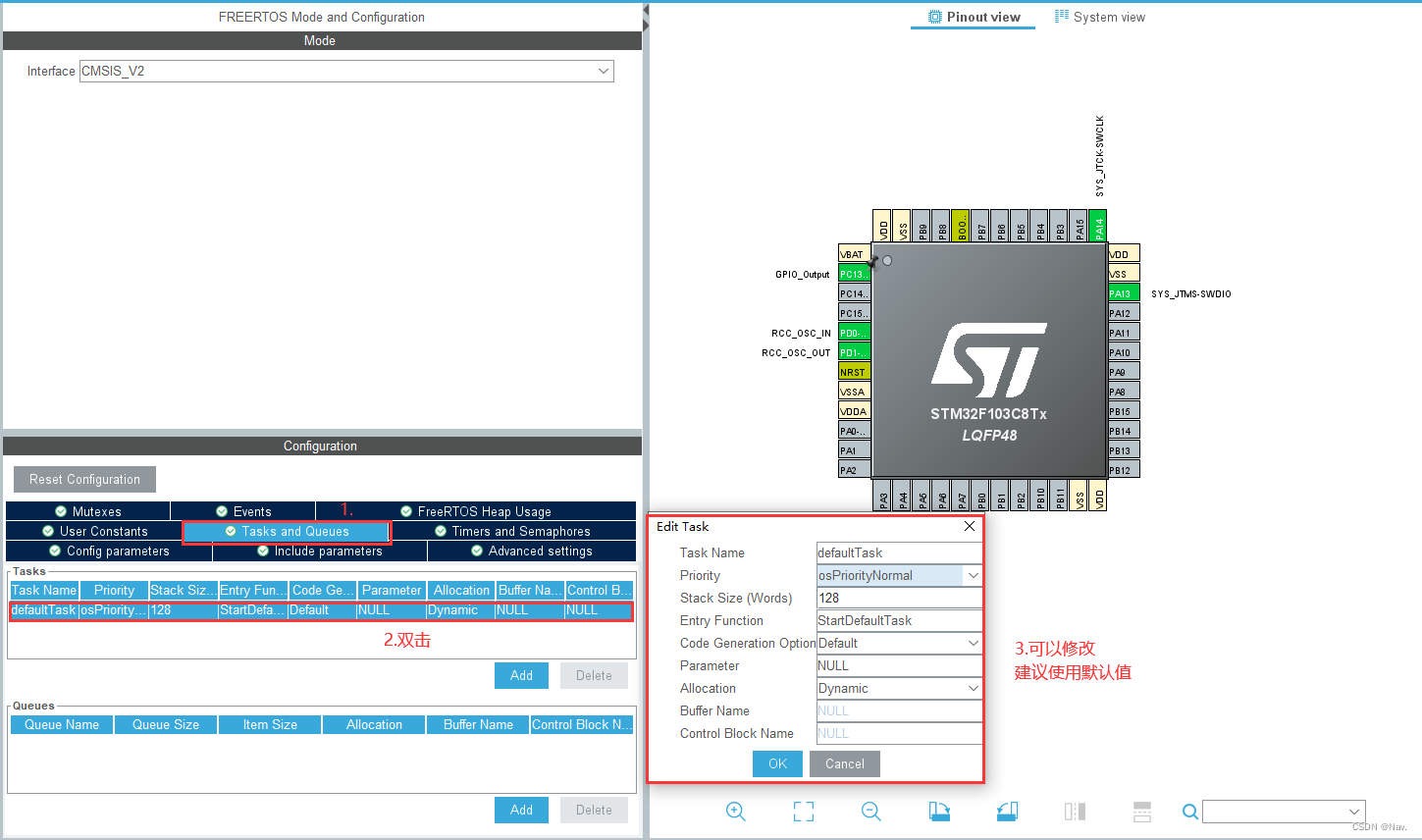Click Delete under the Queues table
Screen dimensions: 1422x840
point(594,810)
